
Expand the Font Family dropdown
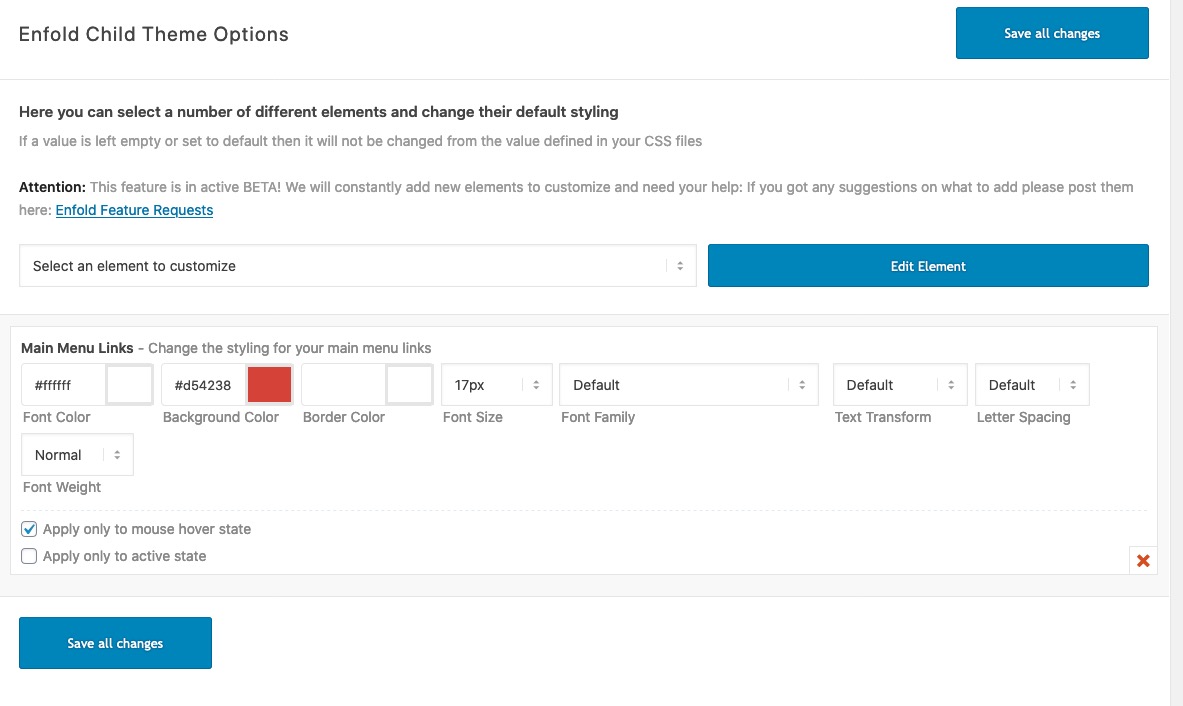tap(689, 385)
